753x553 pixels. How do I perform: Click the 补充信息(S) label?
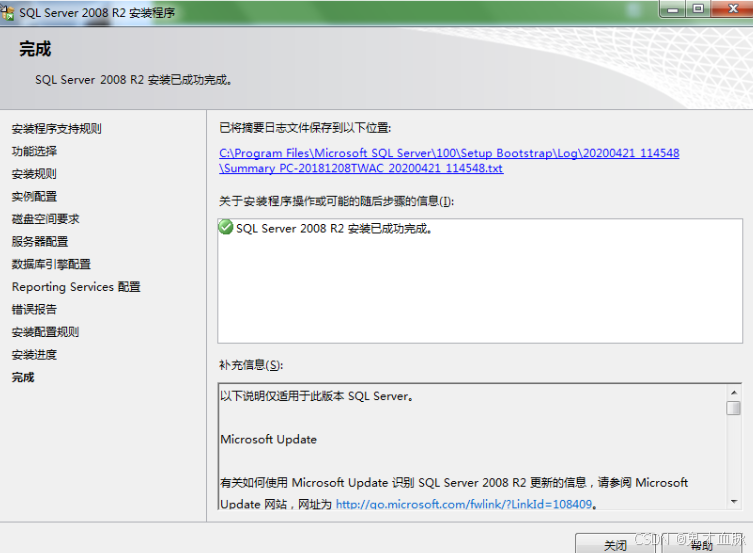pos(251,365)
